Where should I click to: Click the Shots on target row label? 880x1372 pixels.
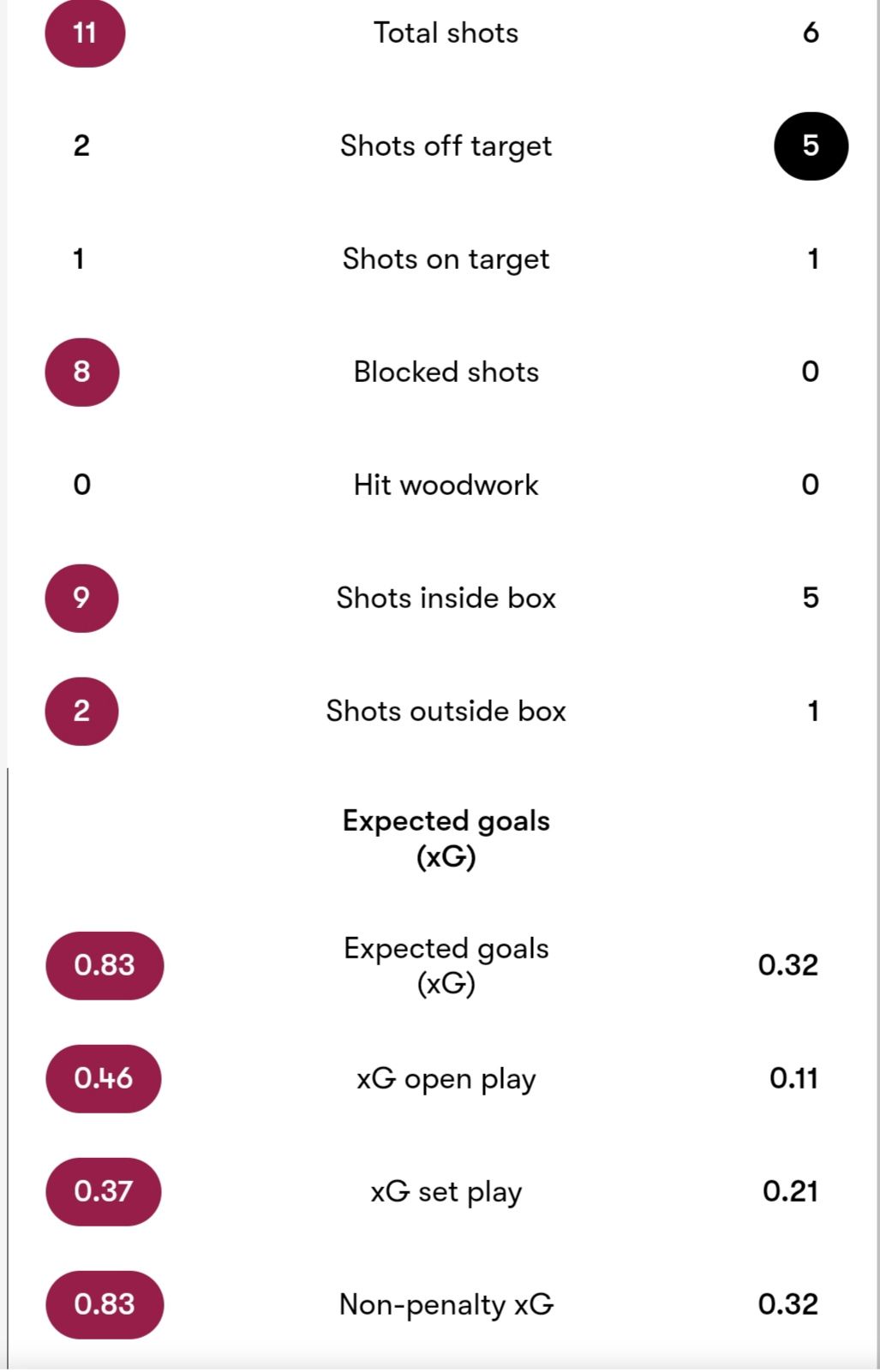point(446,259)
